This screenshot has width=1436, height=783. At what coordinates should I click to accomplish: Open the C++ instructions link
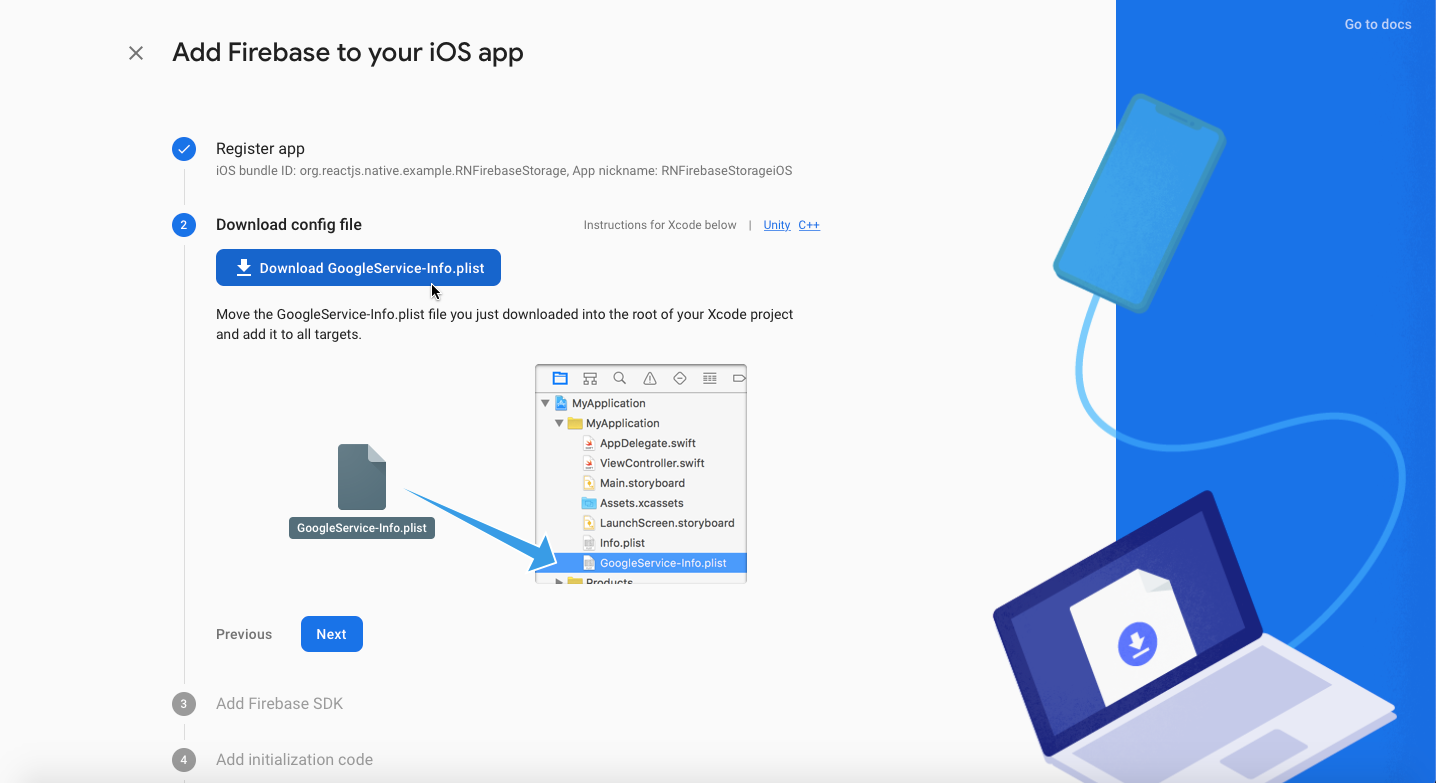[x=809, y=225]
